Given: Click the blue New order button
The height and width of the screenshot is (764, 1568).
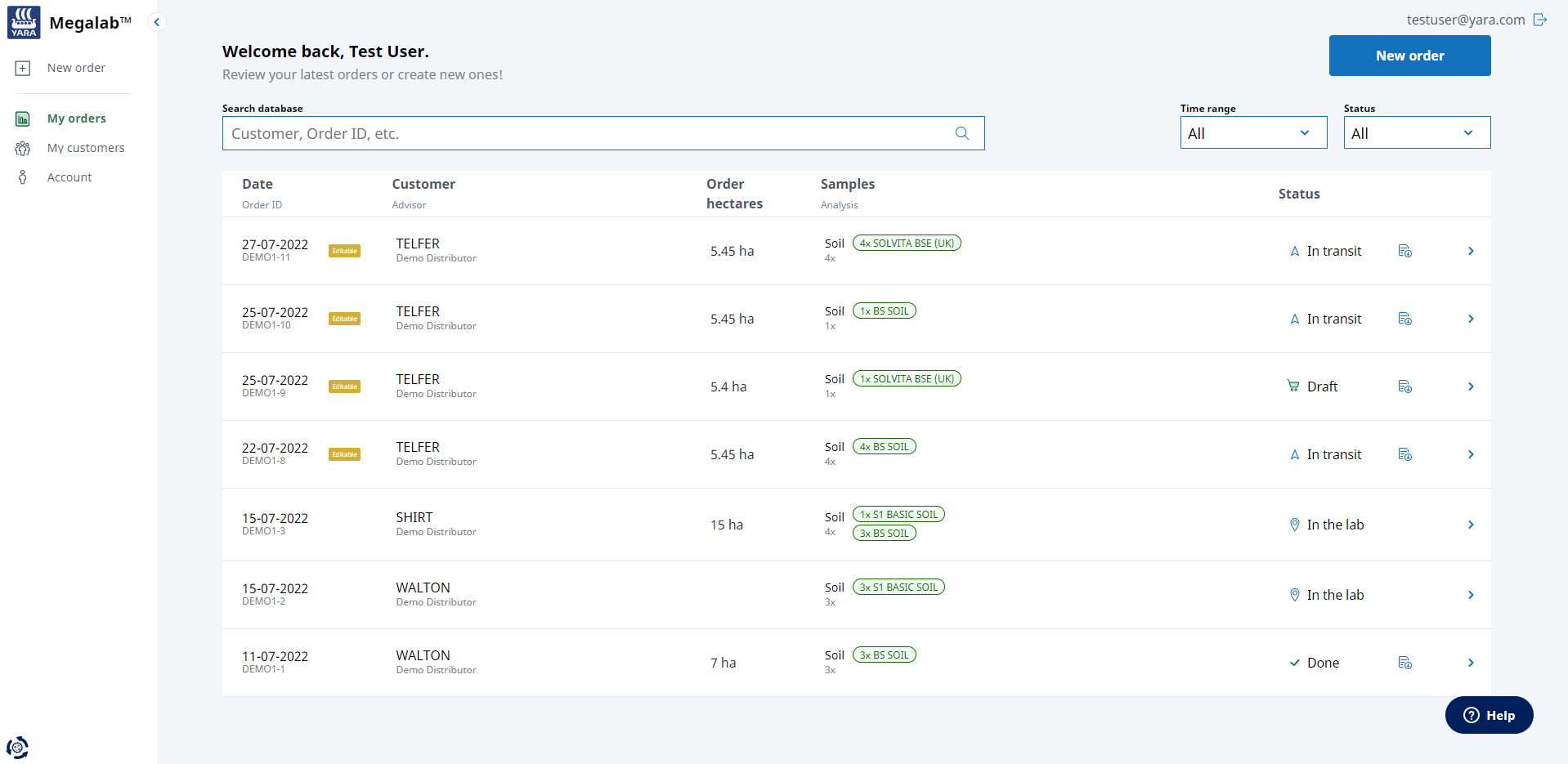Looking at the screenshot, I should coord(1409,56).
